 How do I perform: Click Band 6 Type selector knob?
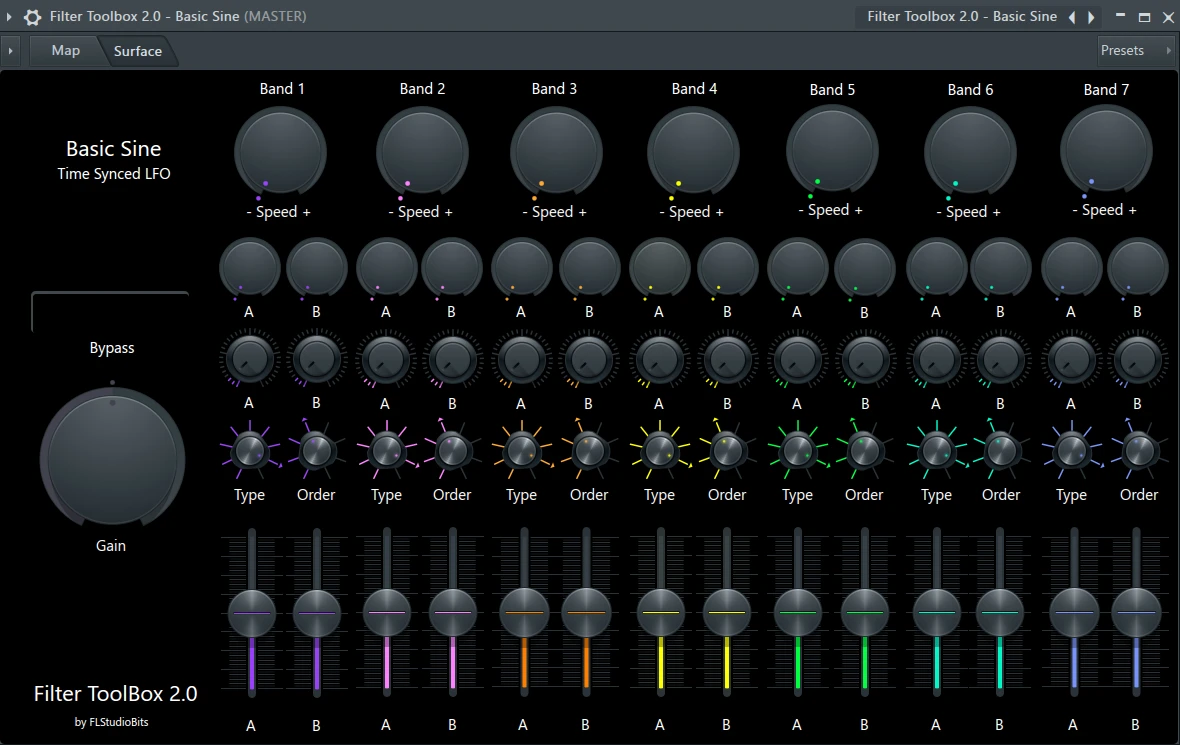(937, 451)
